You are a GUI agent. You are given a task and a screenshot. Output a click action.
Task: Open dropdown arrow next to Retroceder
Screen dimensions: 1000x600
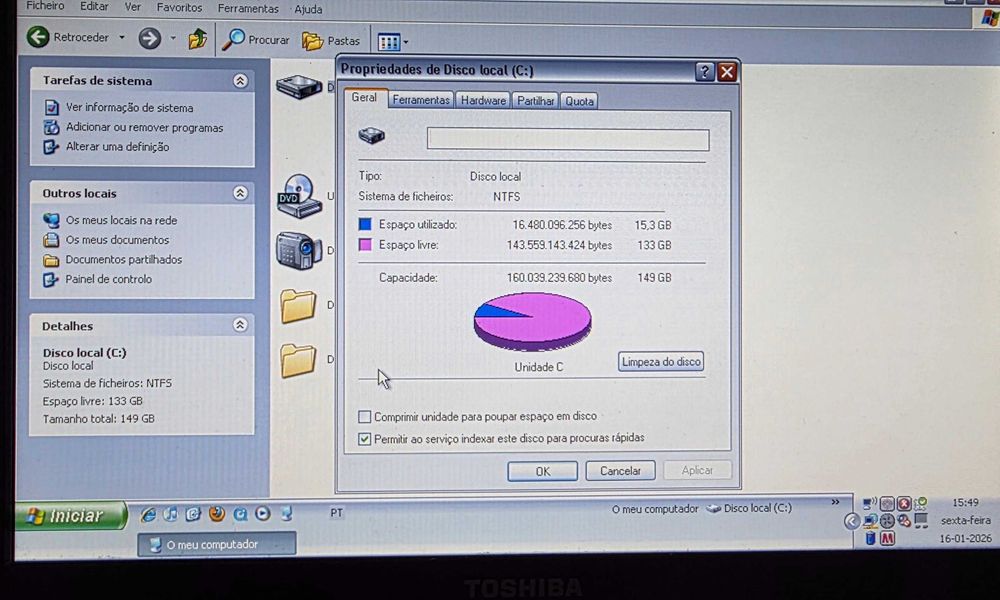click(122, 38)
